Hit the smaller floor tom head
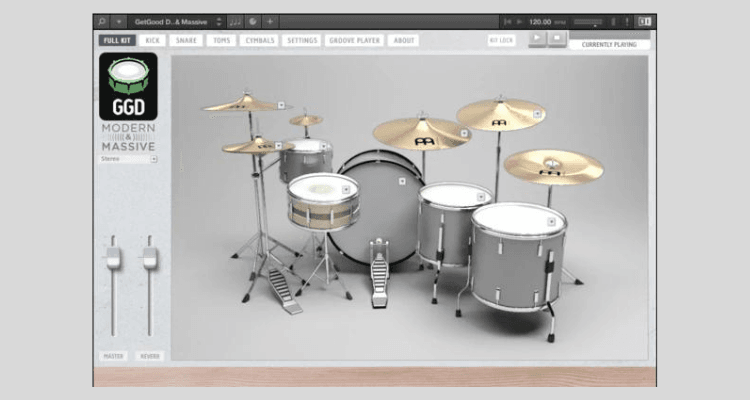 [454, 195]
